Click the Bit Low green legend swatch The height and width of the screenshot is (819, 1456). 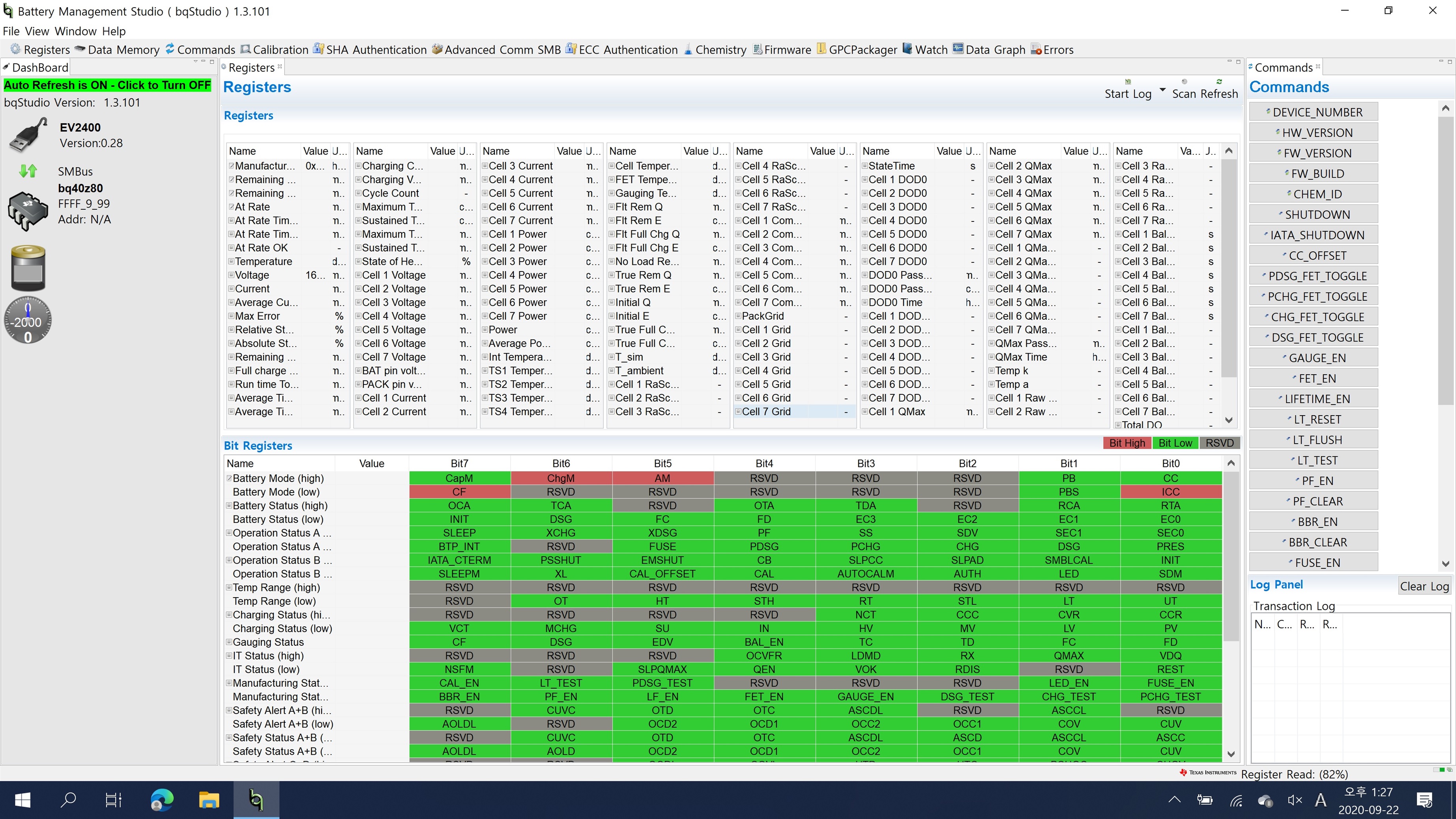(1175, 442)
